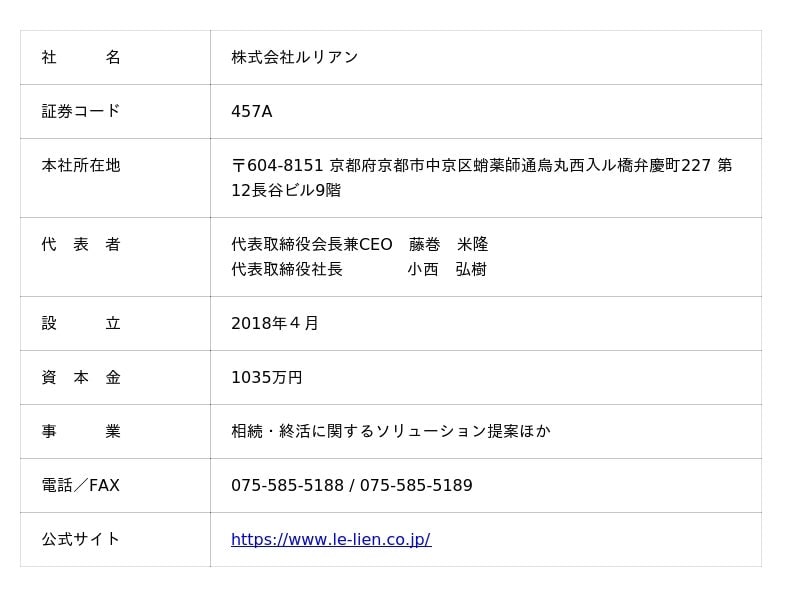Image resolution: width=800 pixels, height=597 pixels.
Task: Click the 設立 row label
Action: click(81, 323)
